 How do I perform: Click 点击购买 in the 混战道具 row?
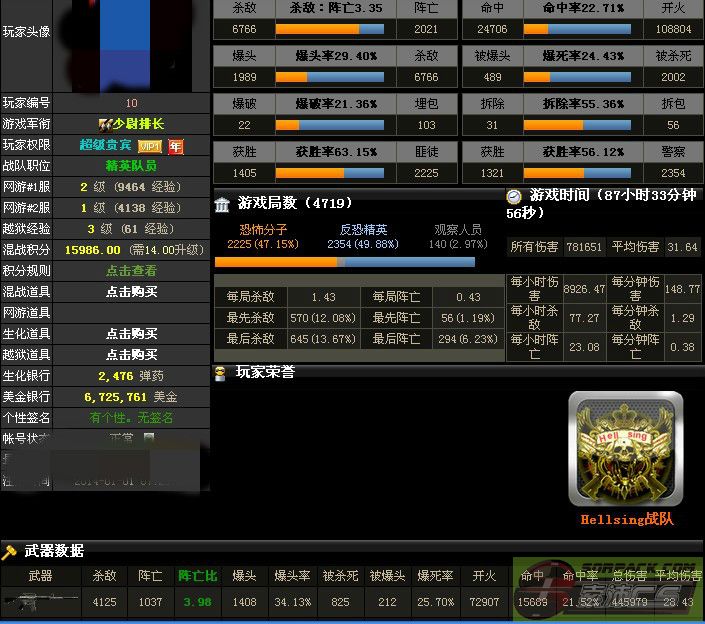[131, 292]
